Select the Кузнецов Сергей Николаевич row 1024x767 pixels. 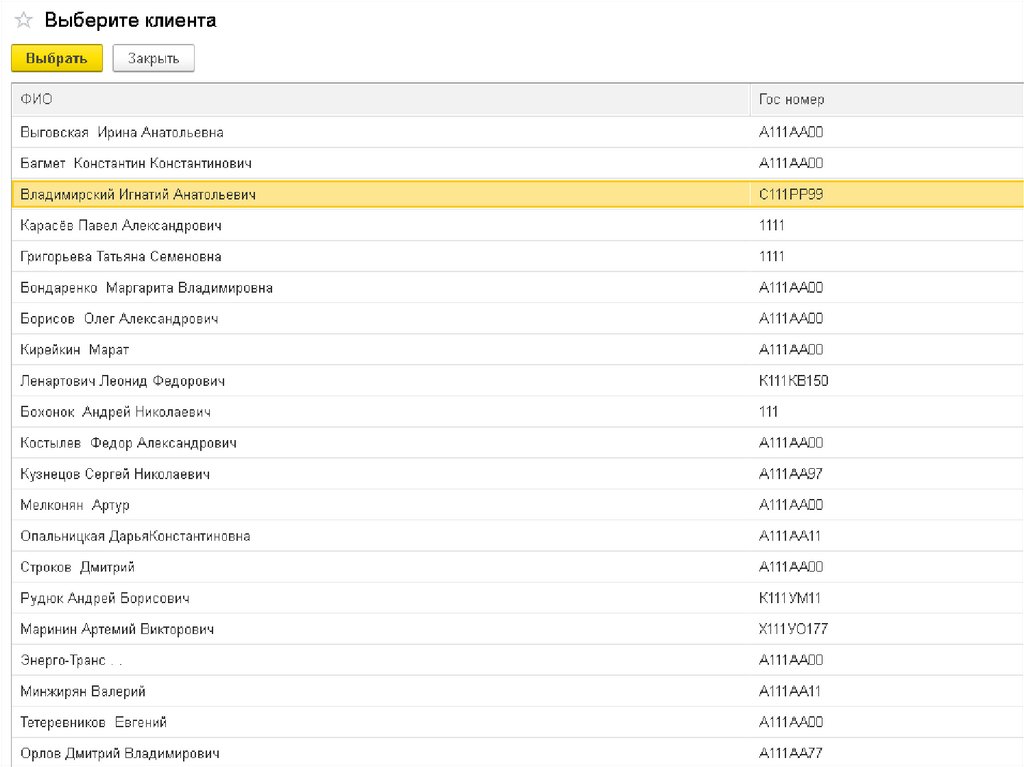(x=115, y=474)
